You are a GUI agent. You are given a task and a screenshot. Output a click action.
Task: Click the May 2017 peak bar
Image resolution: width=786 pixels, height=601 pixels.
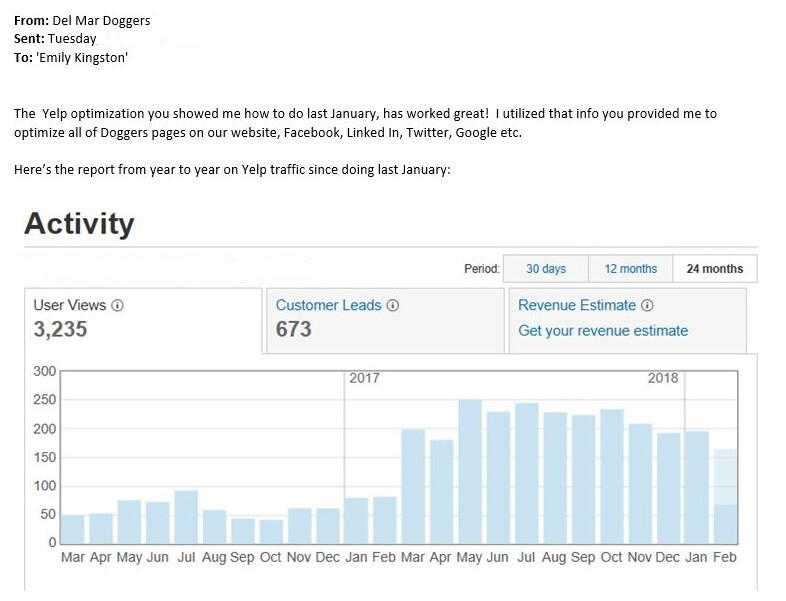470,470
